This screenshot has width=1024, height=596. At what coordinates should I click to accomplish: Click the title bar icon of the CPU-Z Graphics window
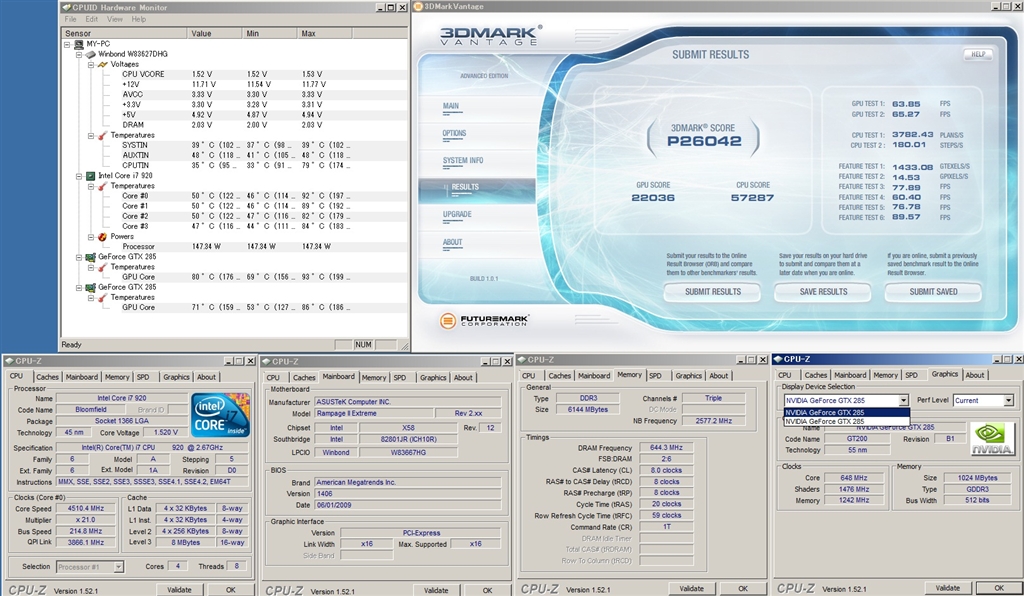tap(778, 359)
